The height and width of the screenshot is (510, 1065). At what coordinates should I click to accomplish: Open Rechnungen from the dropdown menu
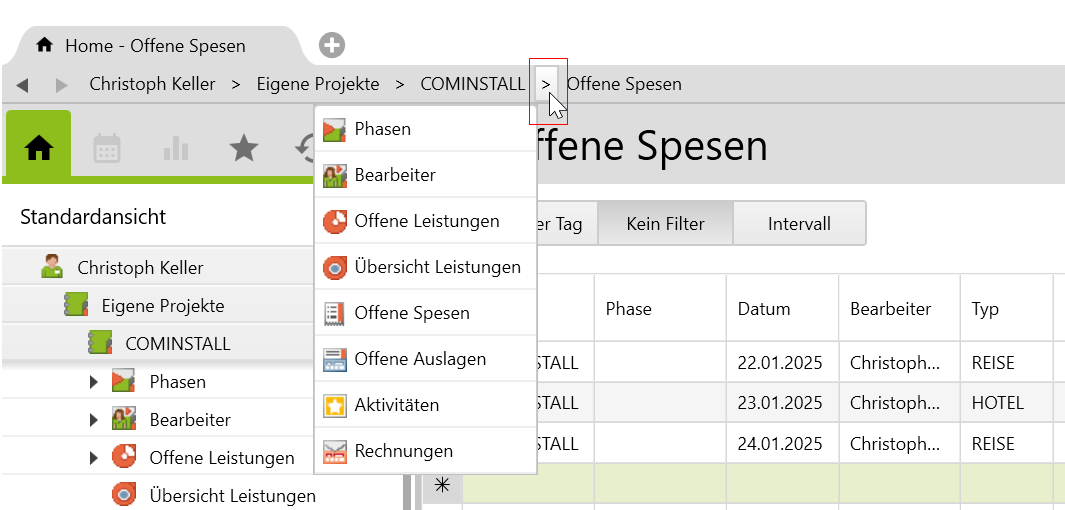pos(403,451)
